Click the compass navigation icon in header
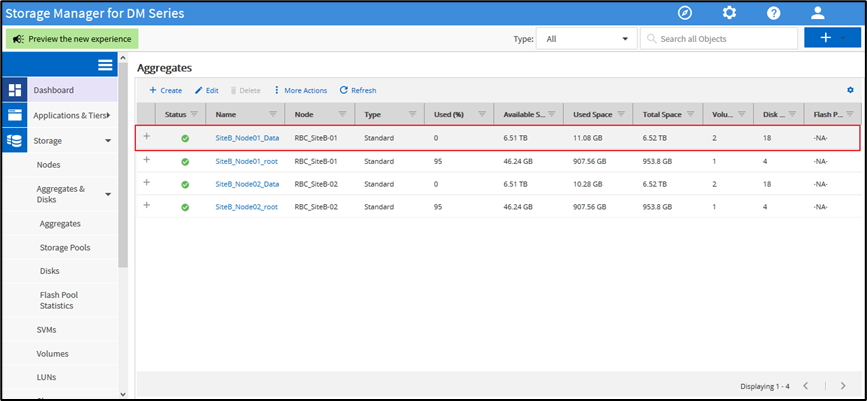The image size is (867, 401). click(x=685, y=13)
